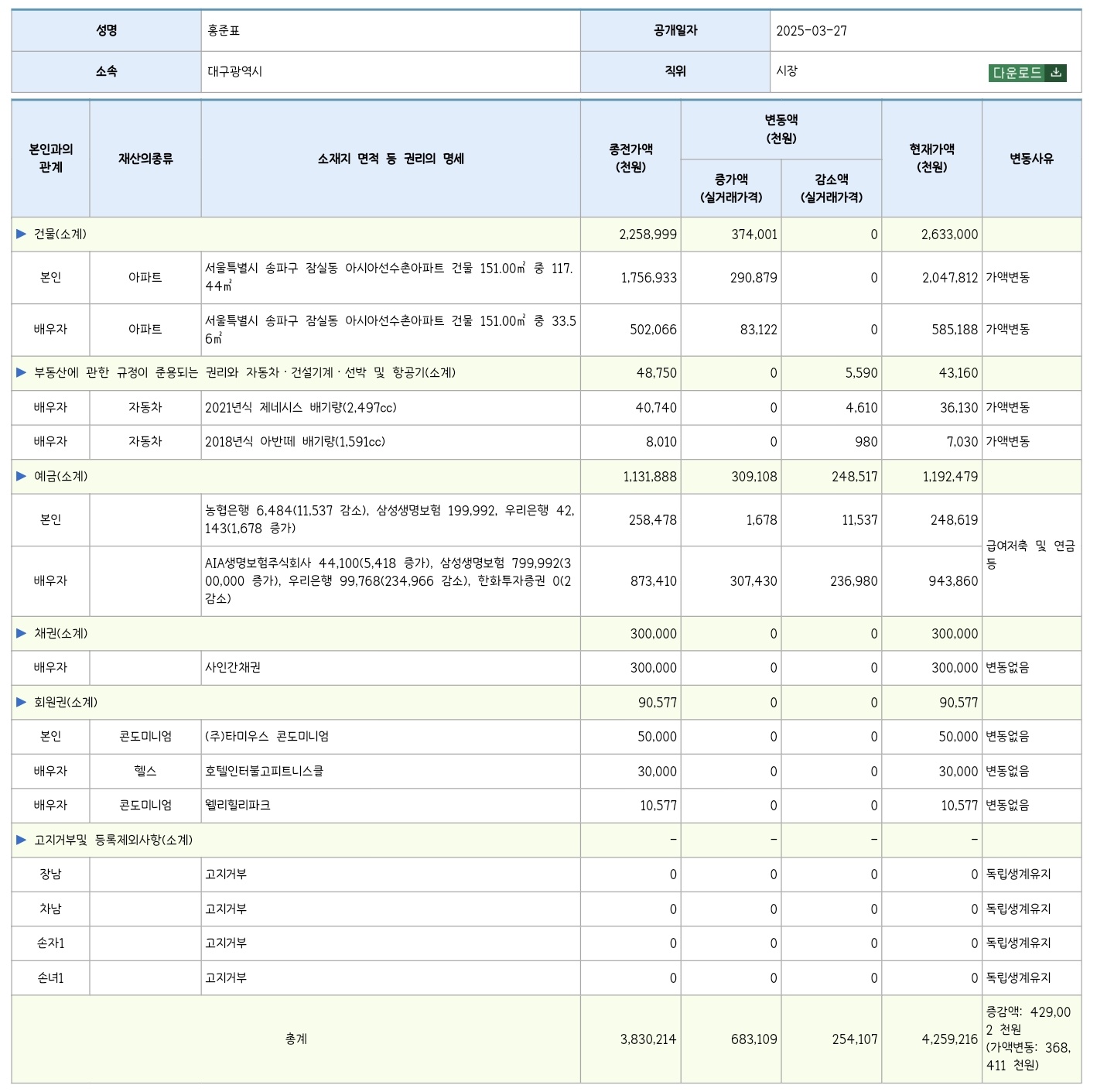Select the deposit details starting AIA생명보험주식회사
Viewport: 1114px width, 1092px height.
pos(388,580)
